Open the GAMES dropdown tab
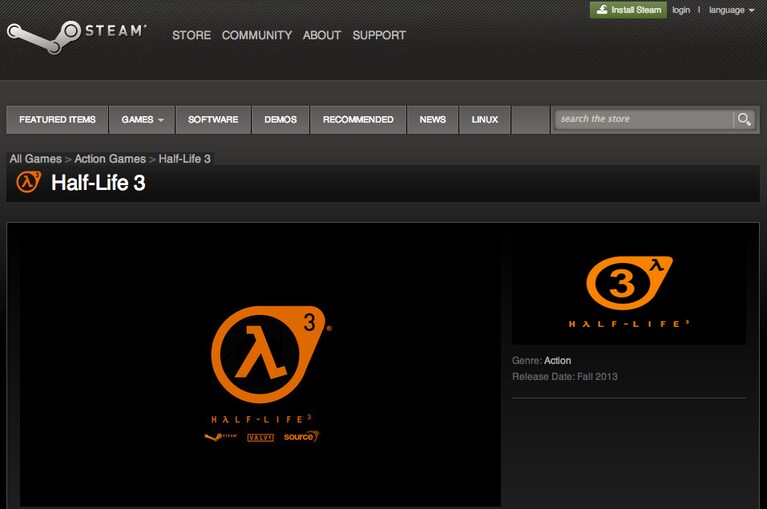This screenshot has width=767, height=509. (x=142, y=120)
